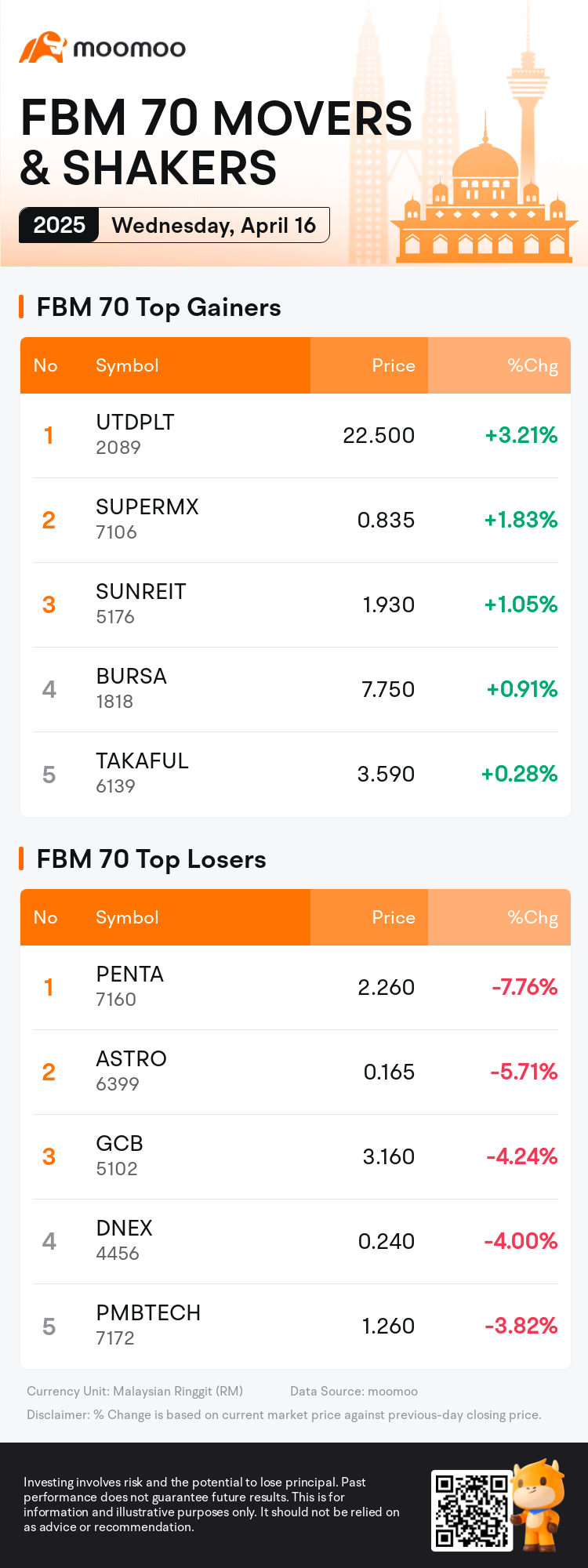Click Data Source: moomoo text

click(354, 1391)
